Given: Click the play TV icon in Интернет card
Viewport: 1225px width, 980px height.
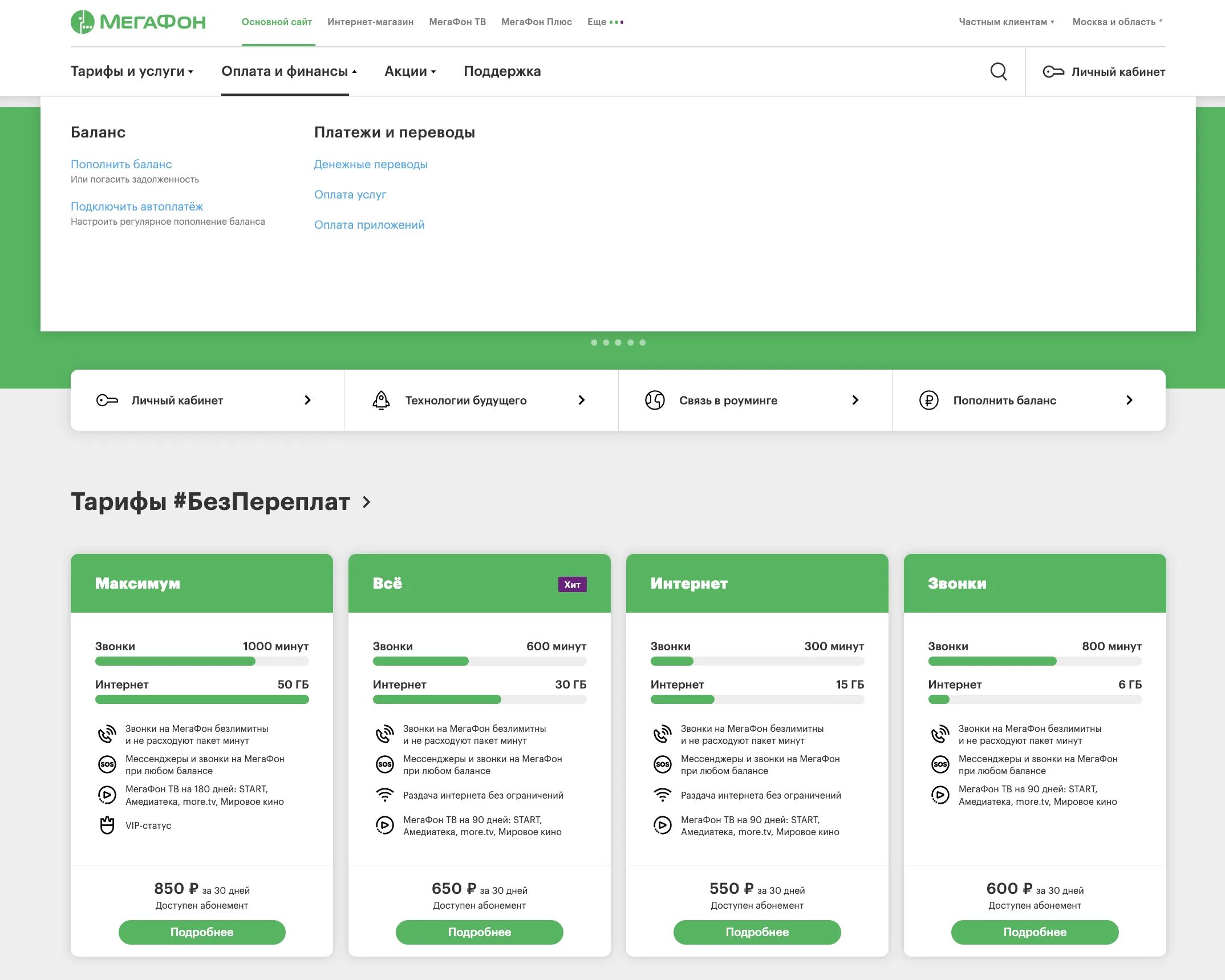Looking at the screenshot, I should tap(662, 825).
